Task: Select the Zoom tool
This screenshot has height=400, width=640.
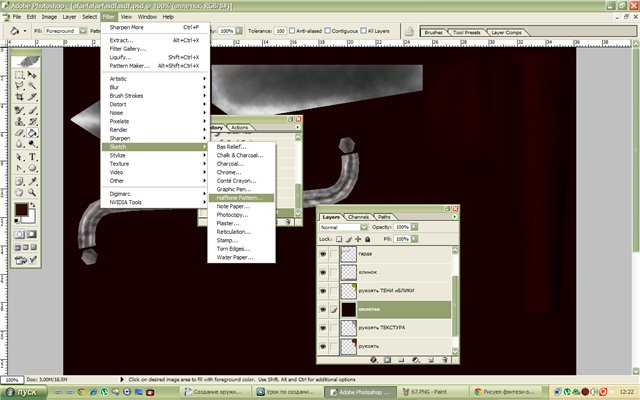Action: click(x=32, y=192)
